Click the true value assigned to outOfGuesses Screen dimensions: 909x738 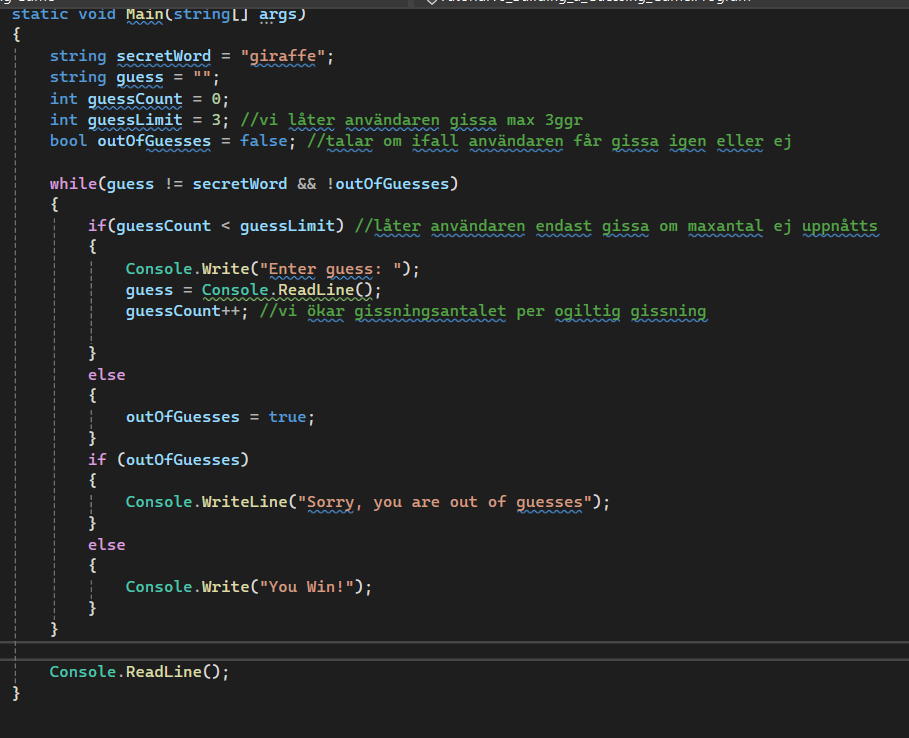(x=287, y=416)
